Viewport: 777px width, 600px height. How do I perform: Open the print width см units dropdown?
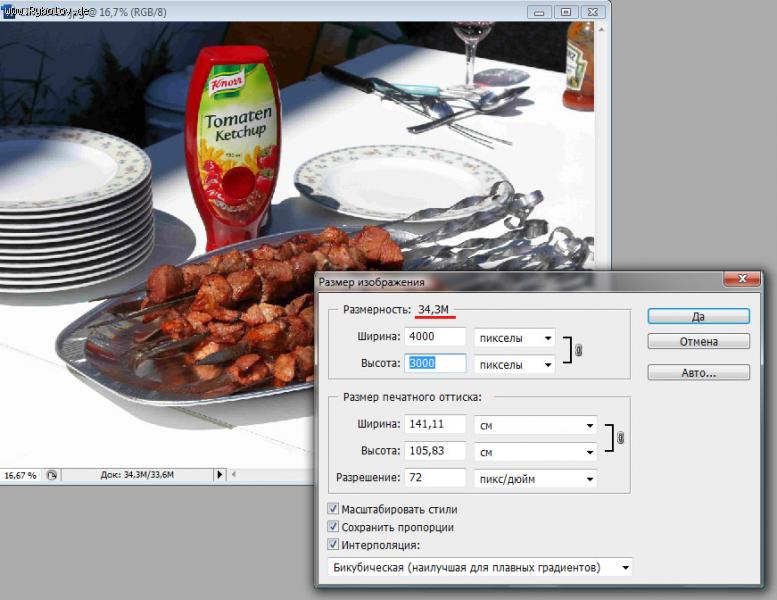coord(535,425)
